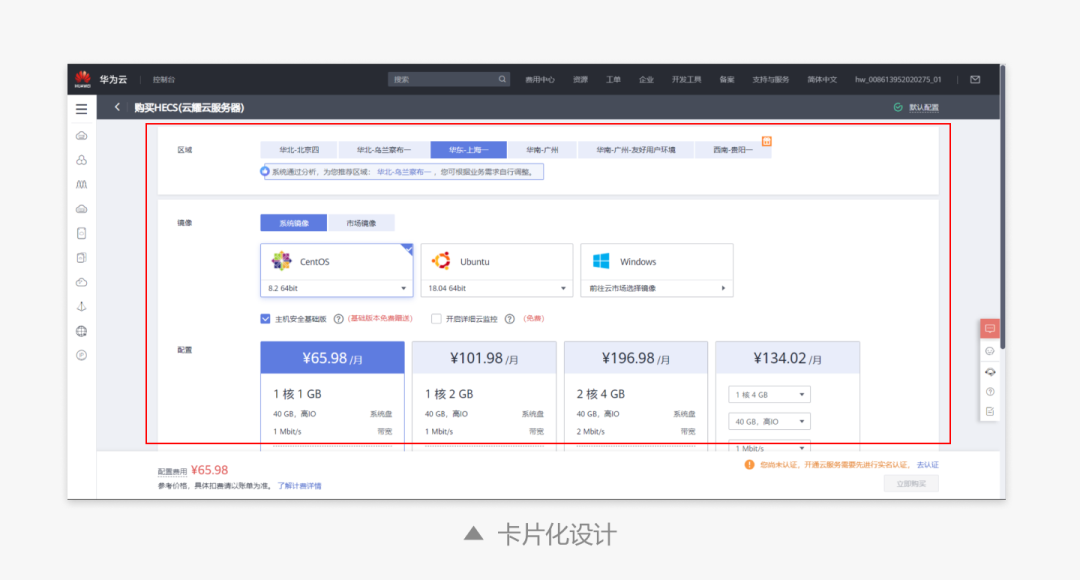
Task: Click the smiley face floating icon
Action: 990,351
